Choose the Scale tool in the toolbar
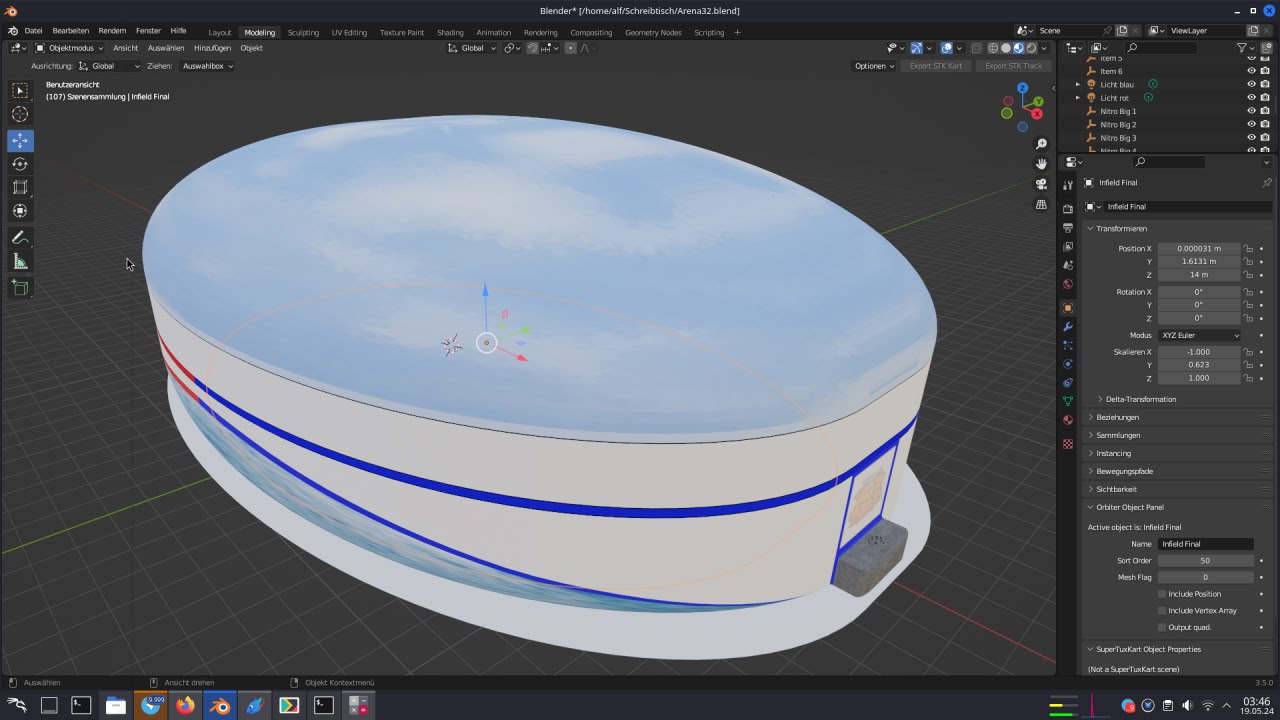Viewport: 1280px width, 720px height. click(x=20, y=187)
